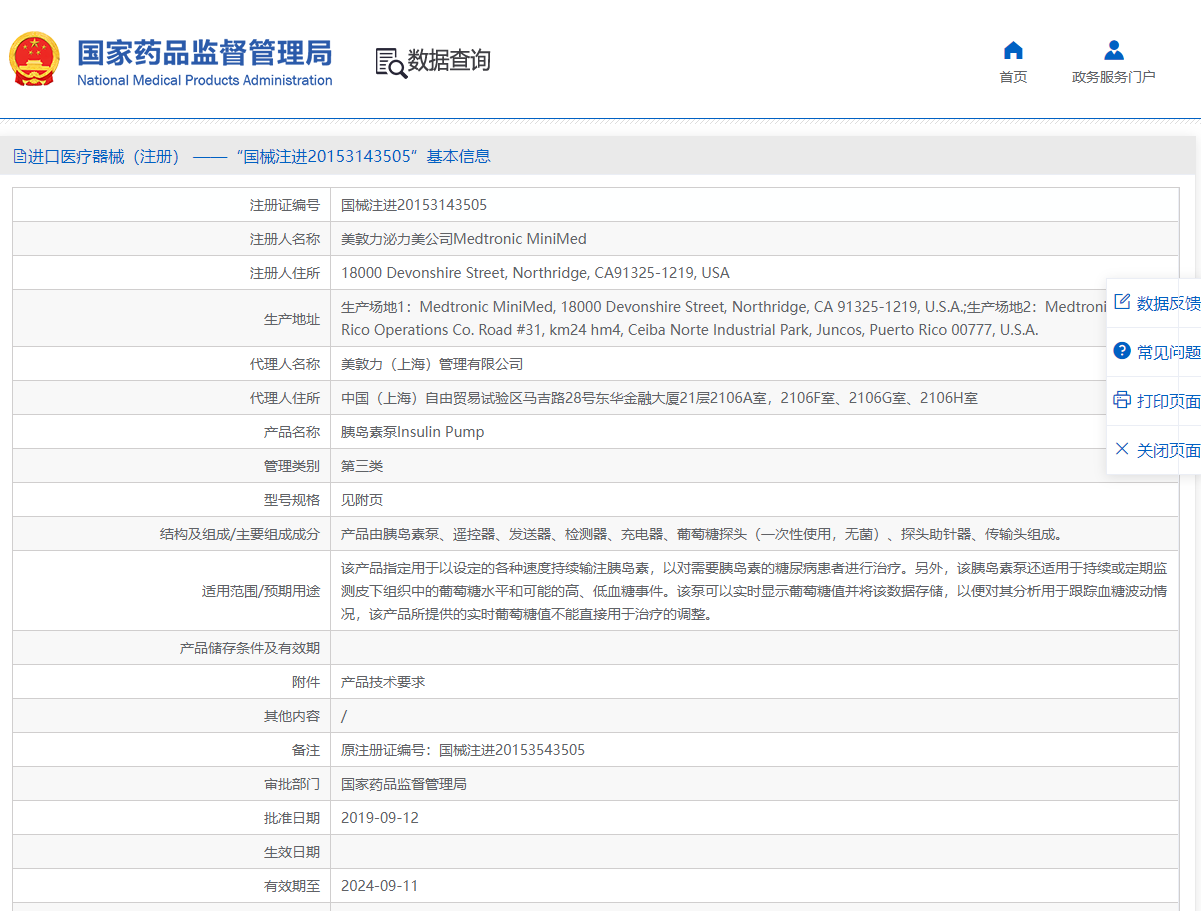Viewport: 1201px width, 911px height.
Task: Click the 18000 Devonshire Street address cell
Action: click(755, 273)
